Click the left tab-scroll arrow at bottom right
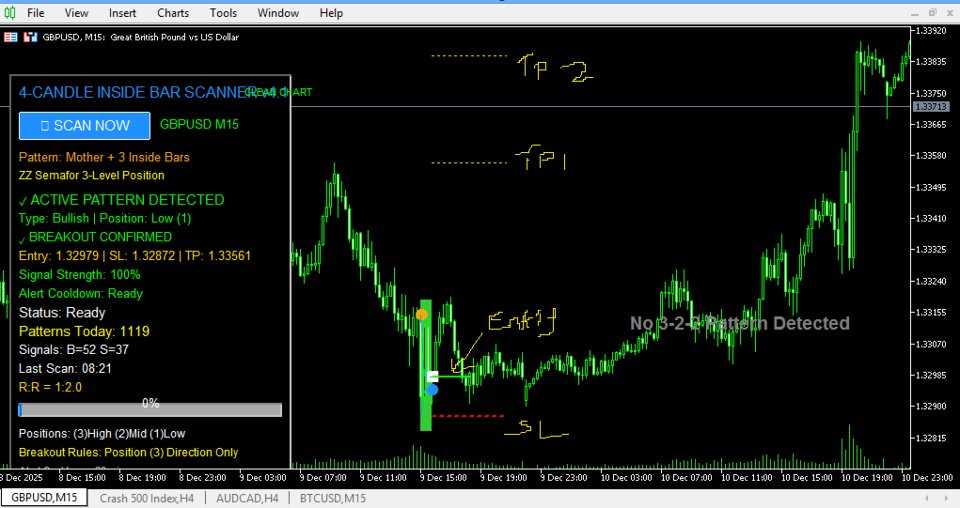The image size is (960, 508). click(927, 498)
